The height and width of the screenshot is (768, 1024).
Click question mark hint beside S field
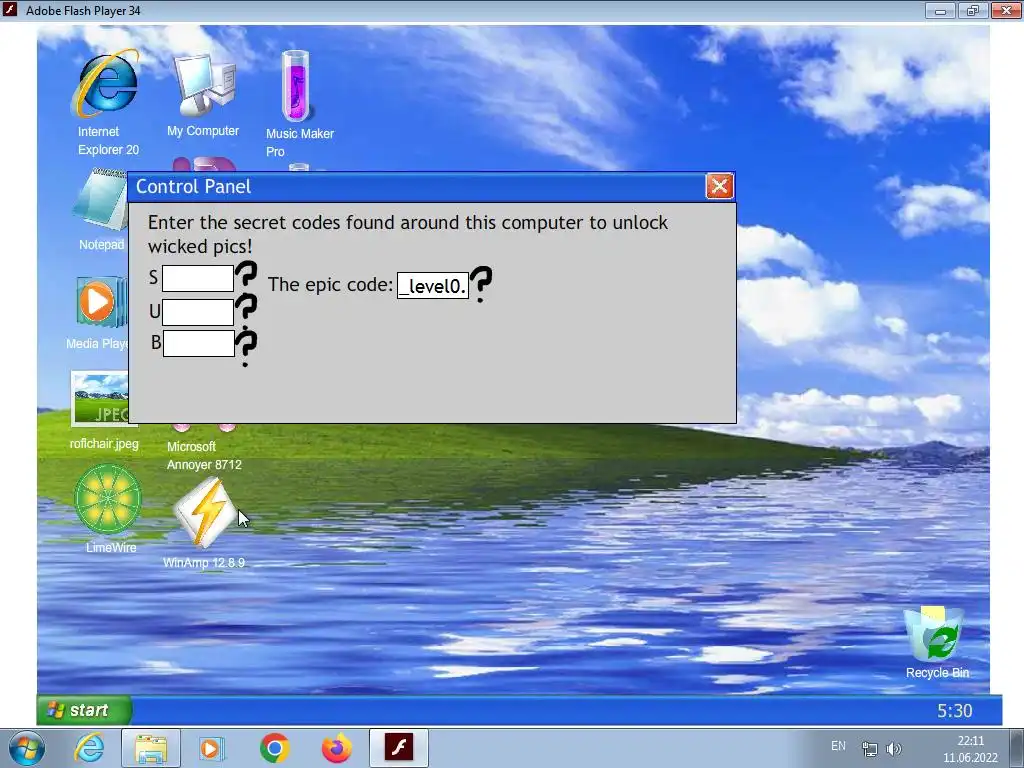(x=246, y=277)
